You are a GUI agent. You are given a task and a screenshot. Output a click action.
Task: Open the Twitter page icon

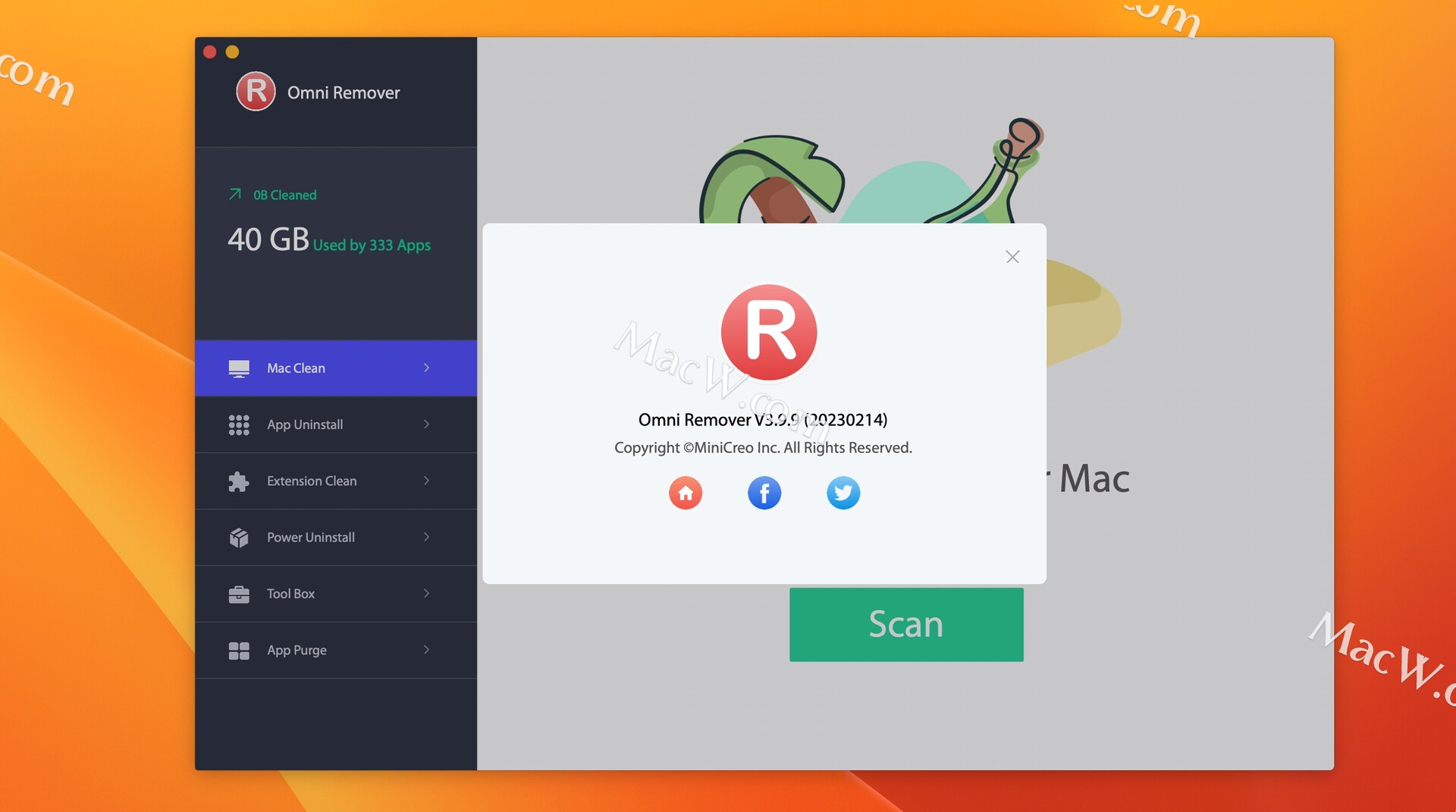pyautogui.click(x=843, y=493)
